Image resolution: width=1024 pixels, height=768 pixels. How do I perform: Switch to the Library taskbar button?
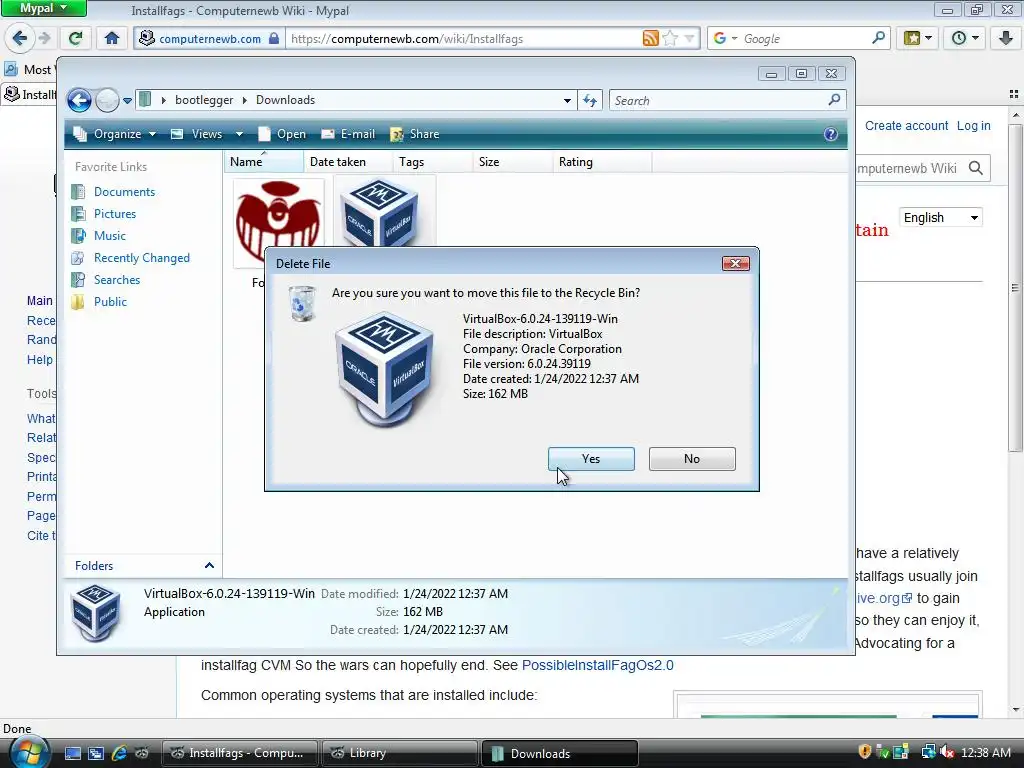point(399,753)
